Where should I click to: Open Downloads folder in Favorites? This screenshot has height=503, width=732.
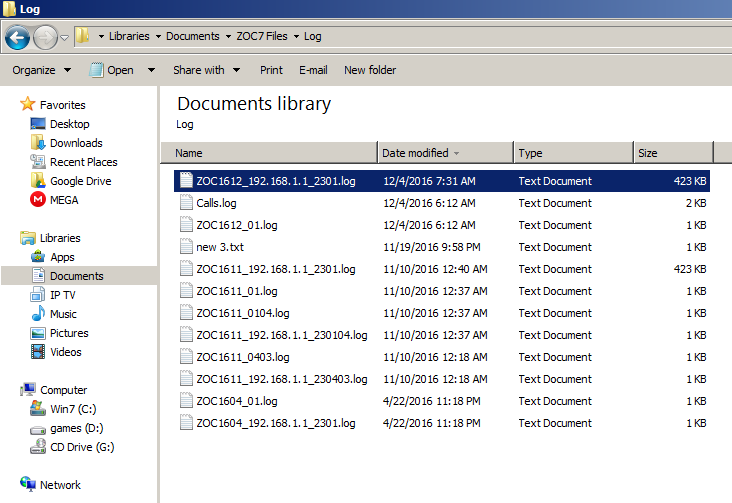66,143
